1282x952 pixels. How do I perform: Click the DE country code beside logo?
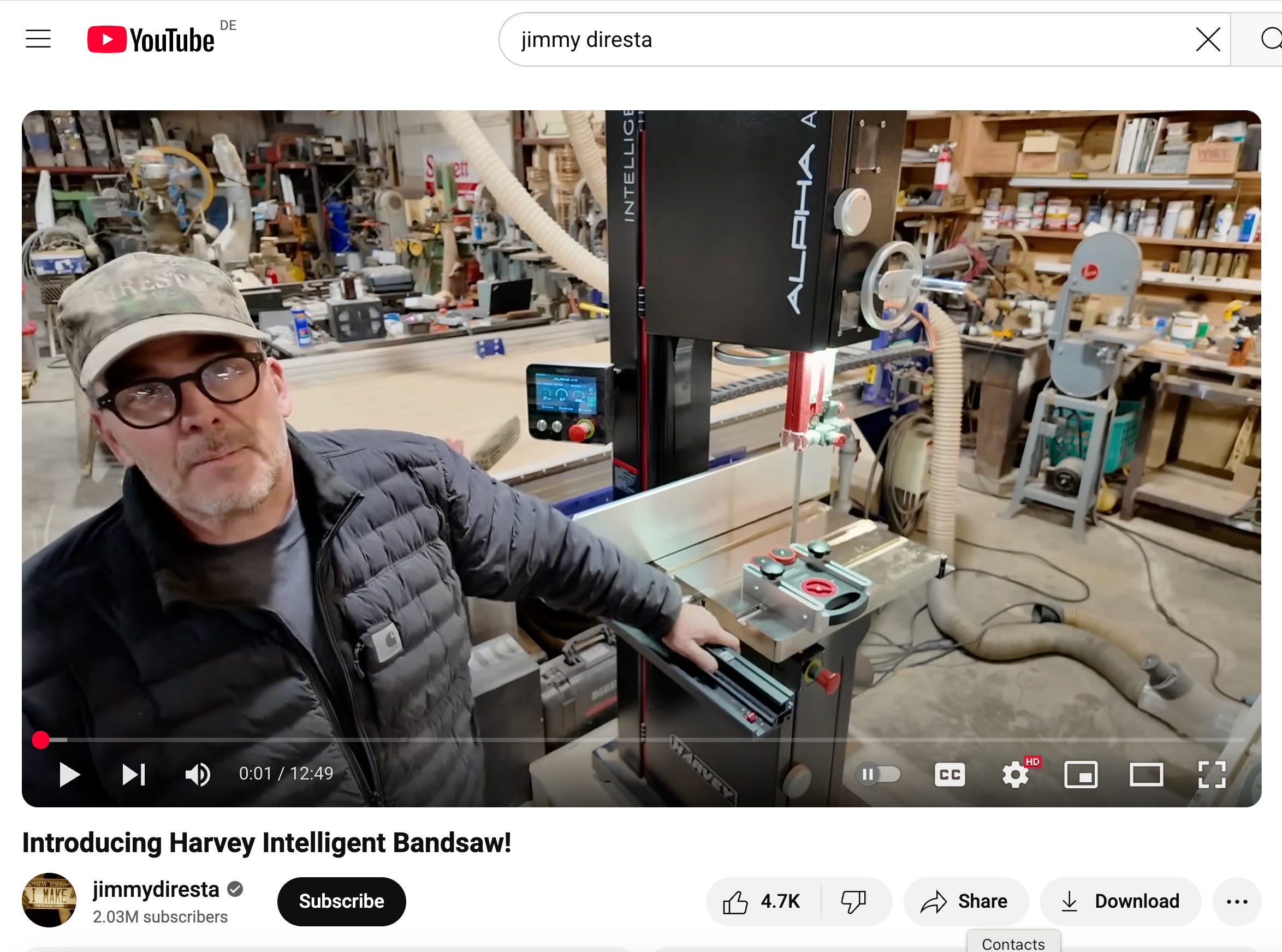coord(228,25)
